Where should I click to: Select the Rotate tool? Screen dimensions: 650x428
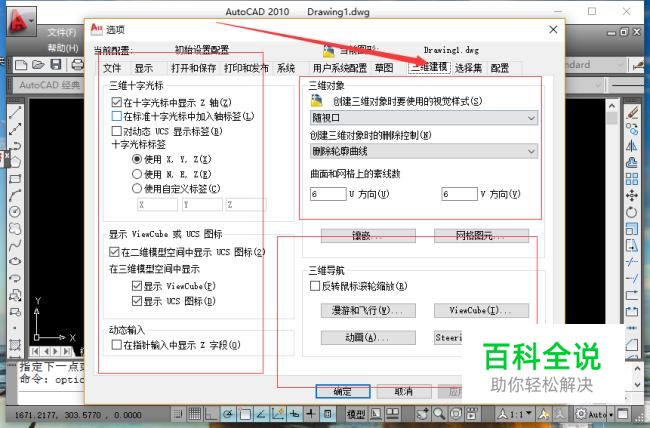pyautogui.click(x=632, y=212)
